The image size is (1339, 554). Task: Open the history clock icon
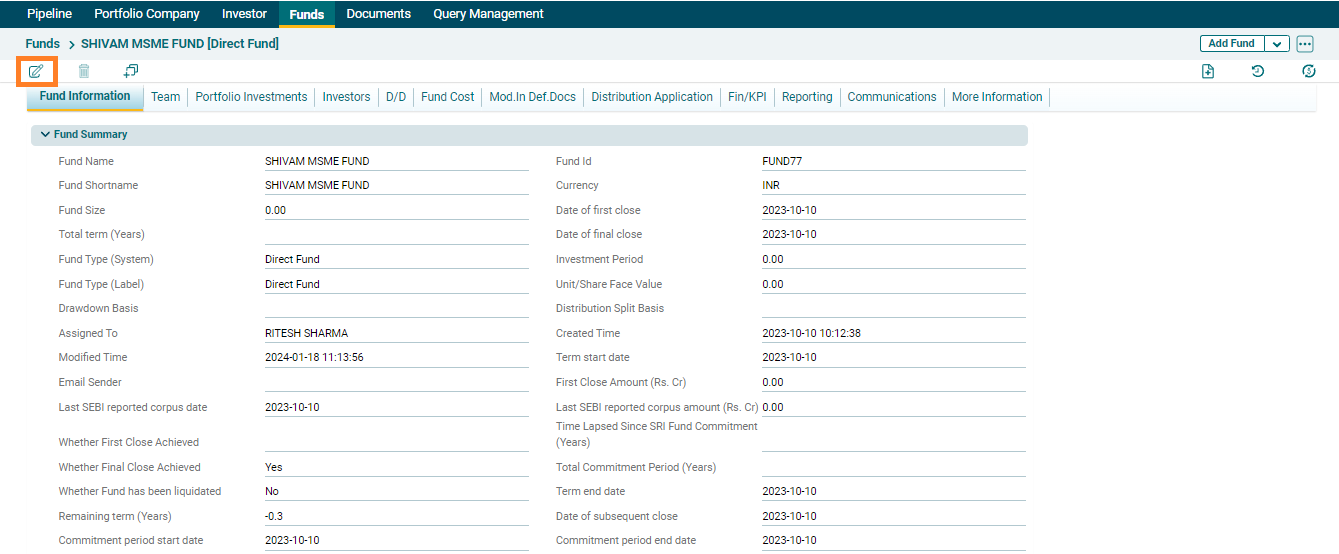(x=1258, y=71)
